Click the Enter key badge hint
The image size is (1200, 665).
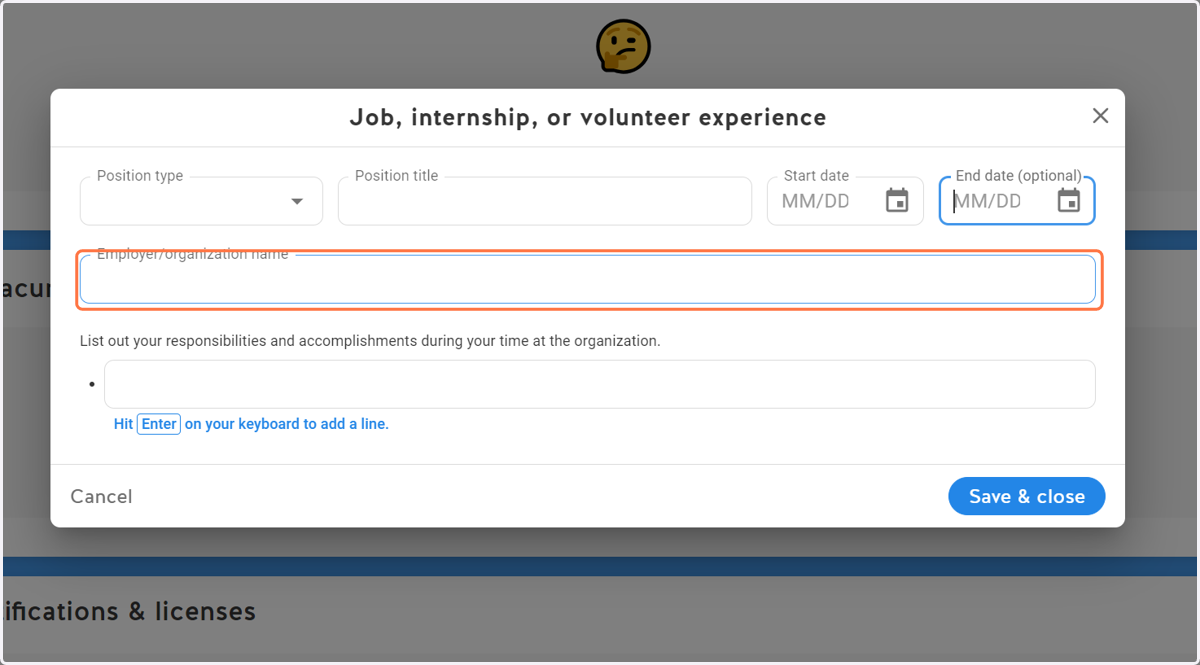click(x=159, y=424)
